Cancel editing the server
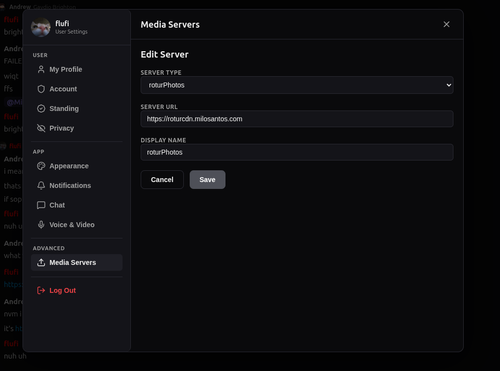The height and width of the screenshot is (371, 500). (162, 180)
